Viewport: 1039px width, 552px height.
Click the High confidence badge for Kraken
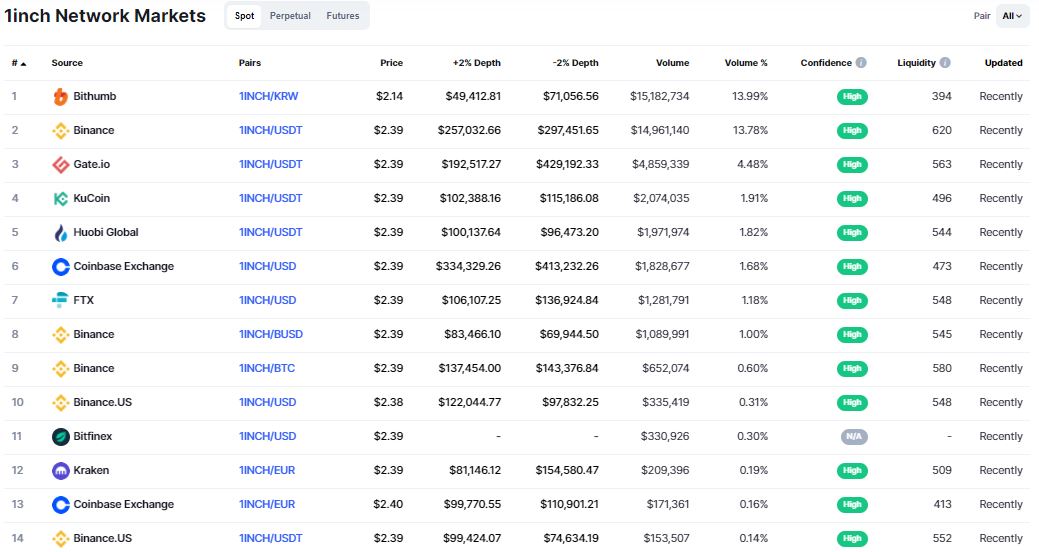[852, 470]
